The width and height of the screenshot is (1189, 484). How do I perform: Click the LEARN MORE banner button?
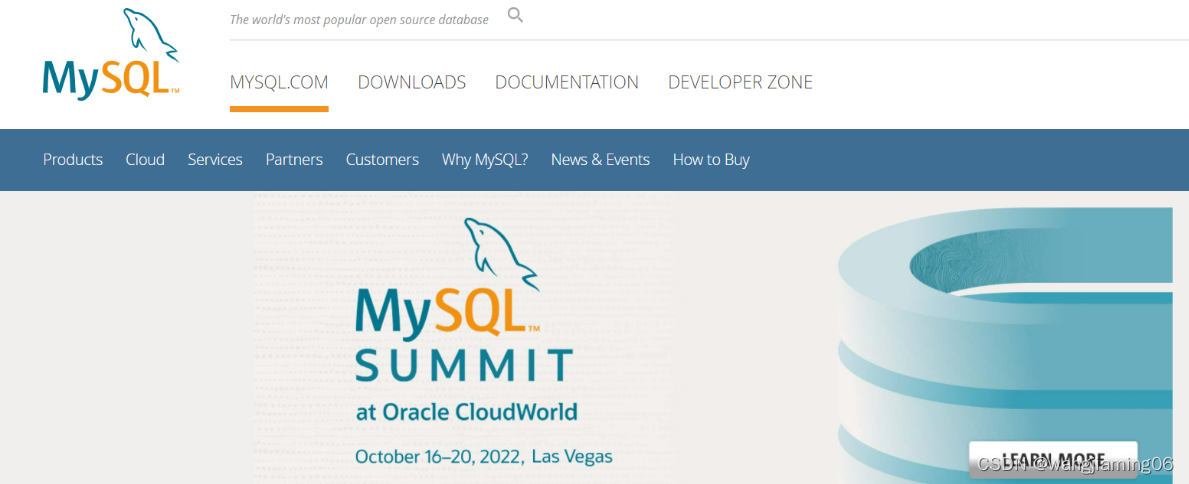(x=1053, y=460)
